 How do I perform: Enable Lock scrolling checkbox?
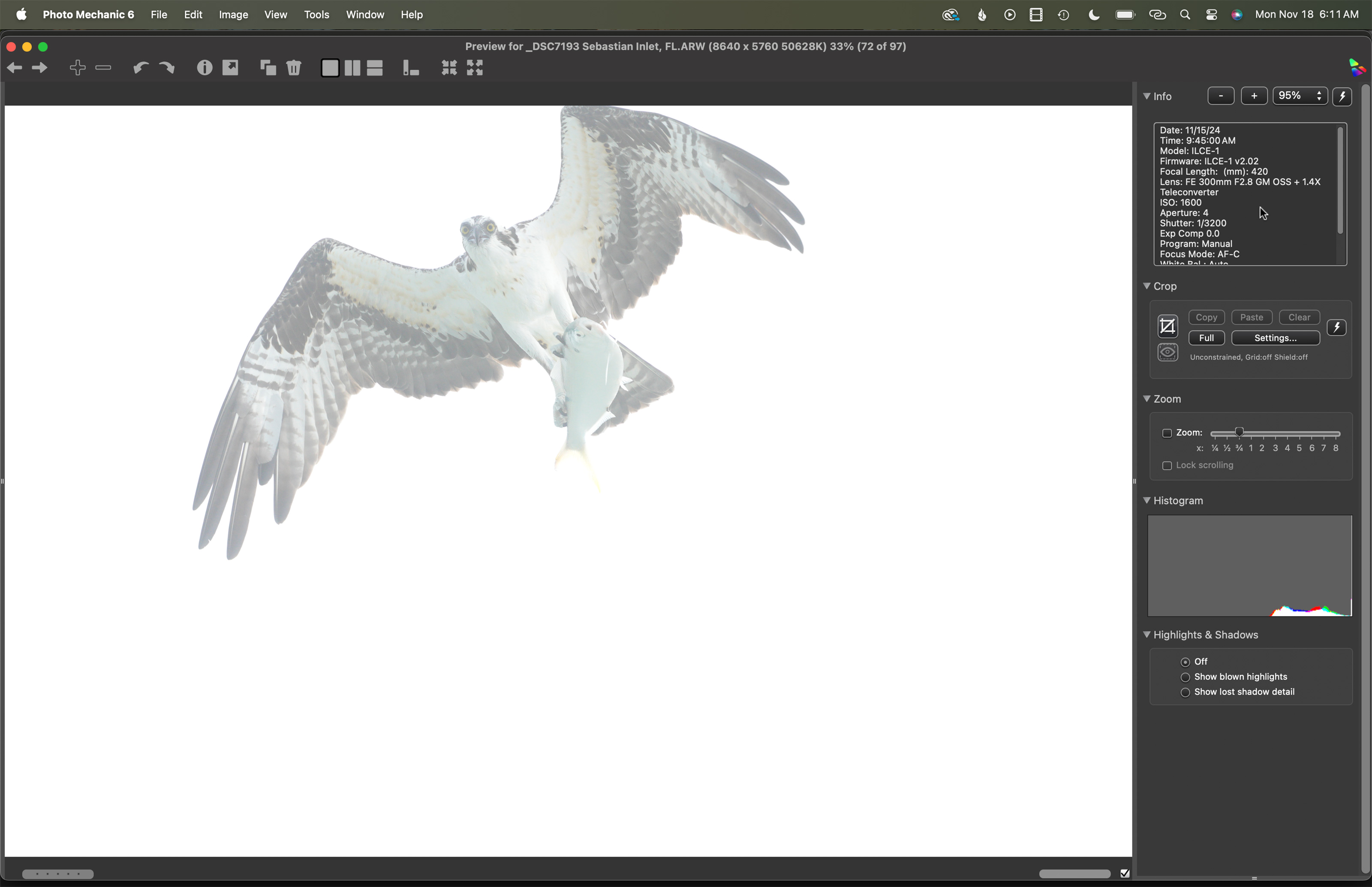(1167, 466)
